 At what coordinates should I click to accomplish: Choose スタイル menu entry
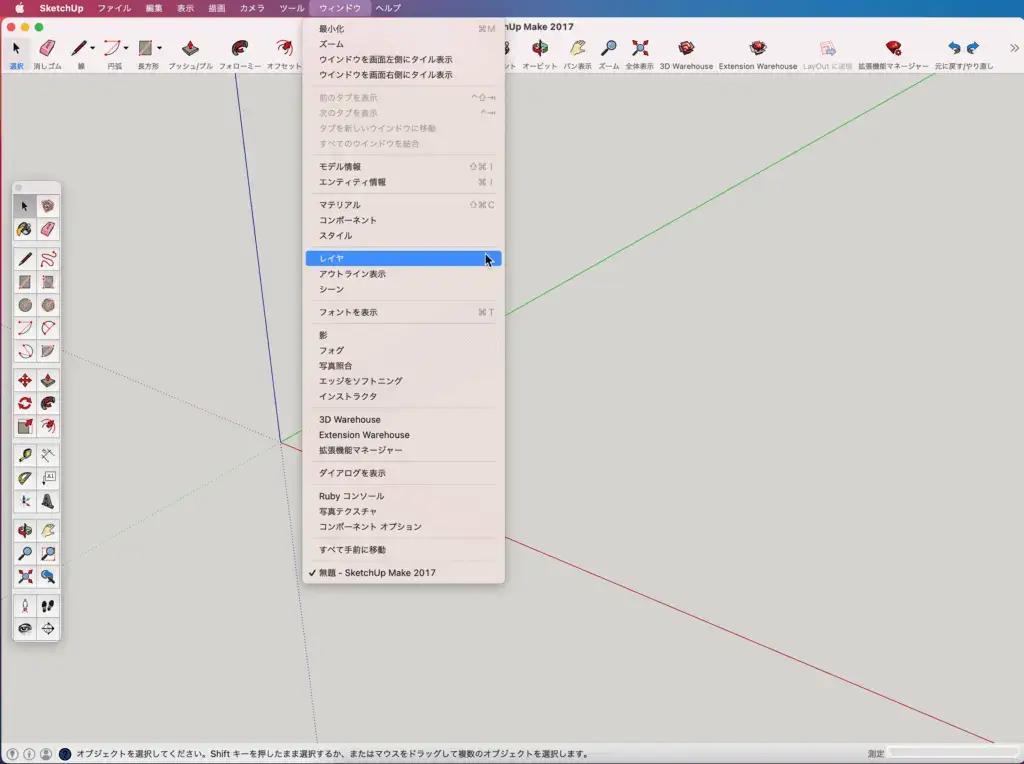pyautogui.click(x=404, y=236)
